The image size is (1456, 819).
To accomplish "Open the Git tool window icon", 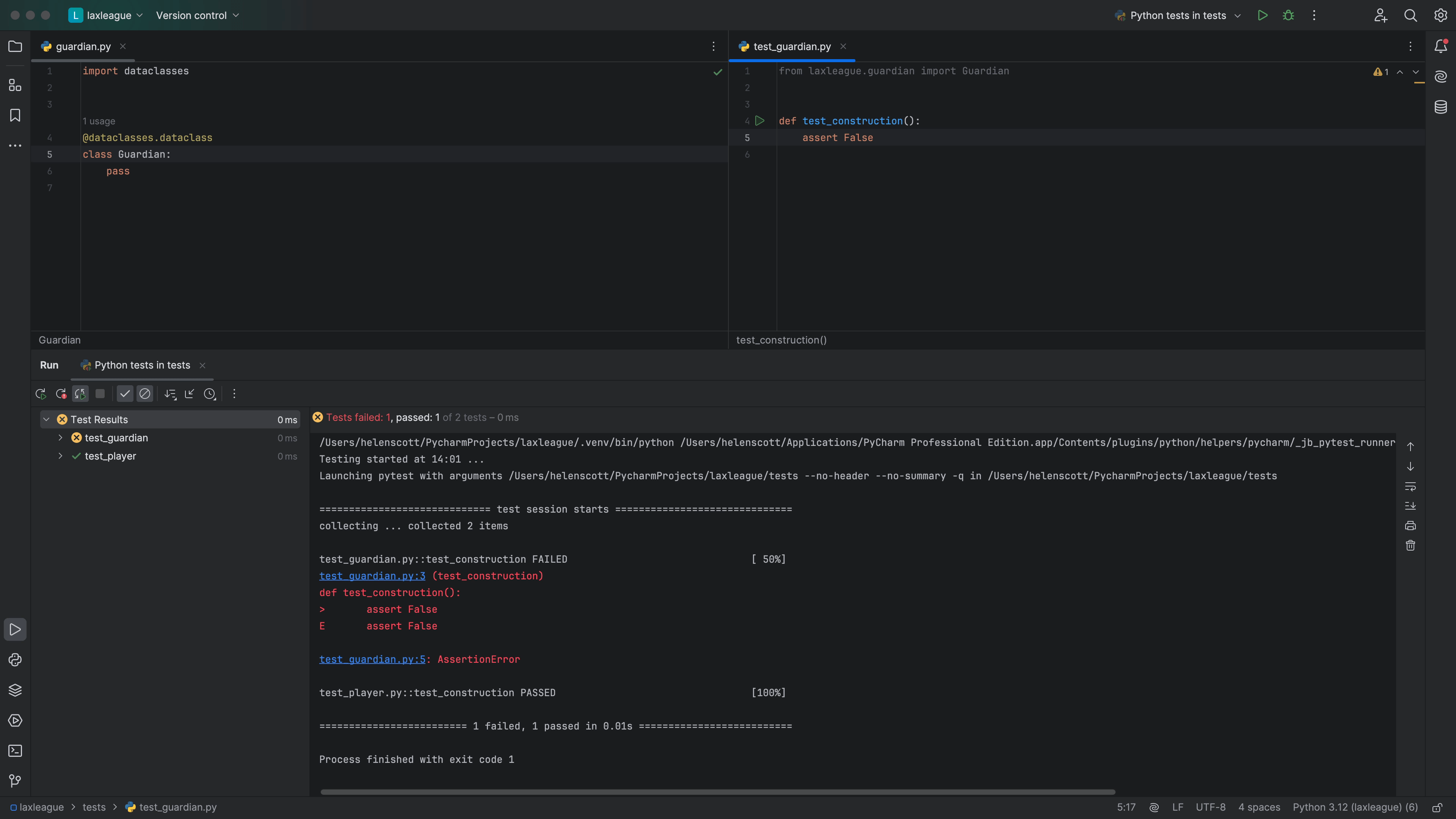I will point(15,781).
